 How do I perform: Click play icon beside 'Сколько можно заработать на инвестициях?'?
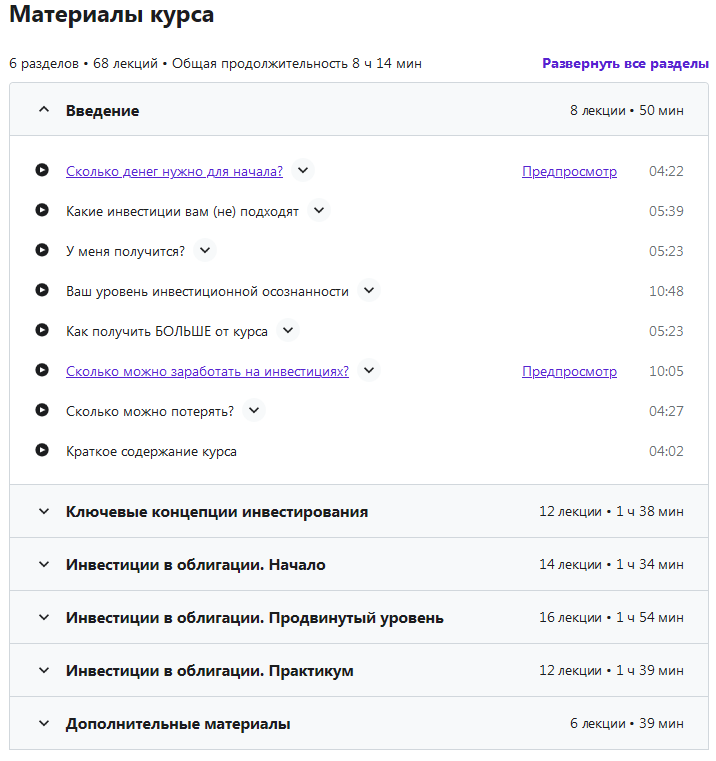click(42, 370)
